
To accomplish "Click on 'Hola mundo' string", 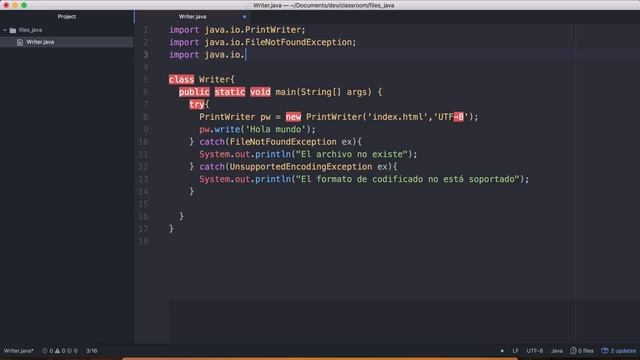I will pos(275,129).
